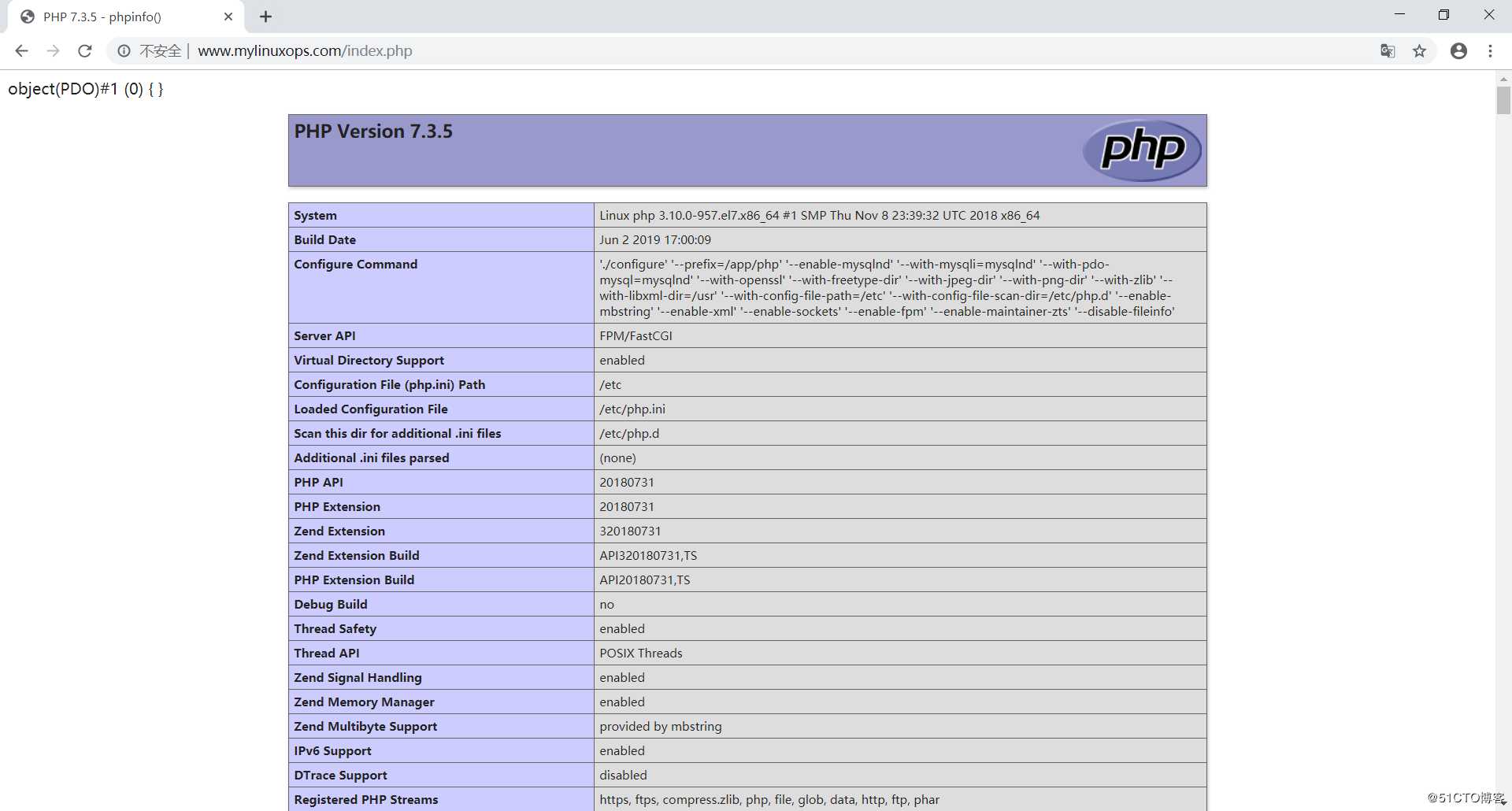The height and width of the screenshot is (811, 1512).
Task: Click the 'IPv6 Support' row label
Action: point(332,751)
